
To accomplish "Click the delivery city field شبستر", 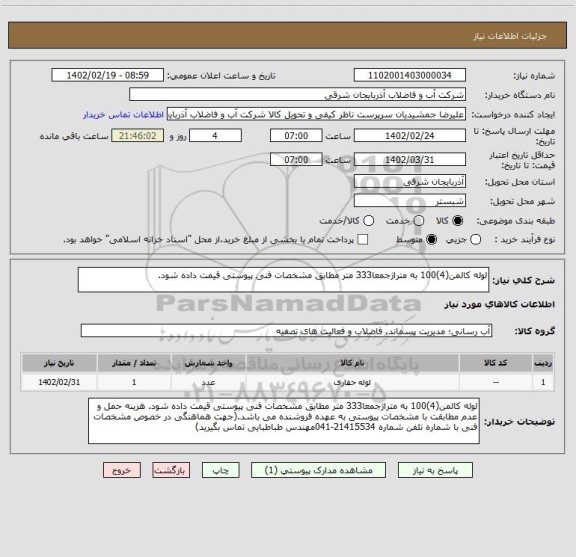I will pyautogui.click(x=410, y=201).
